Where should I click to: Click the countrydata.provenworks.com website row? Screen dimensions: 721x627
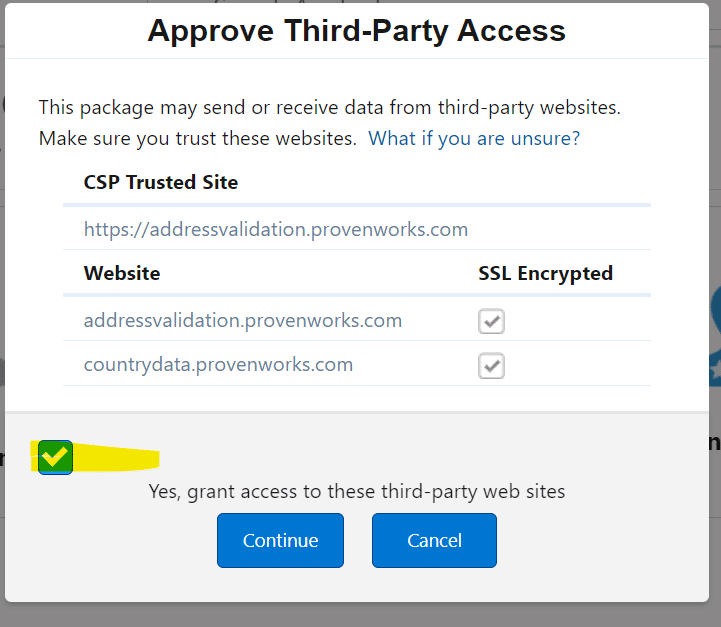coord(218,365)
